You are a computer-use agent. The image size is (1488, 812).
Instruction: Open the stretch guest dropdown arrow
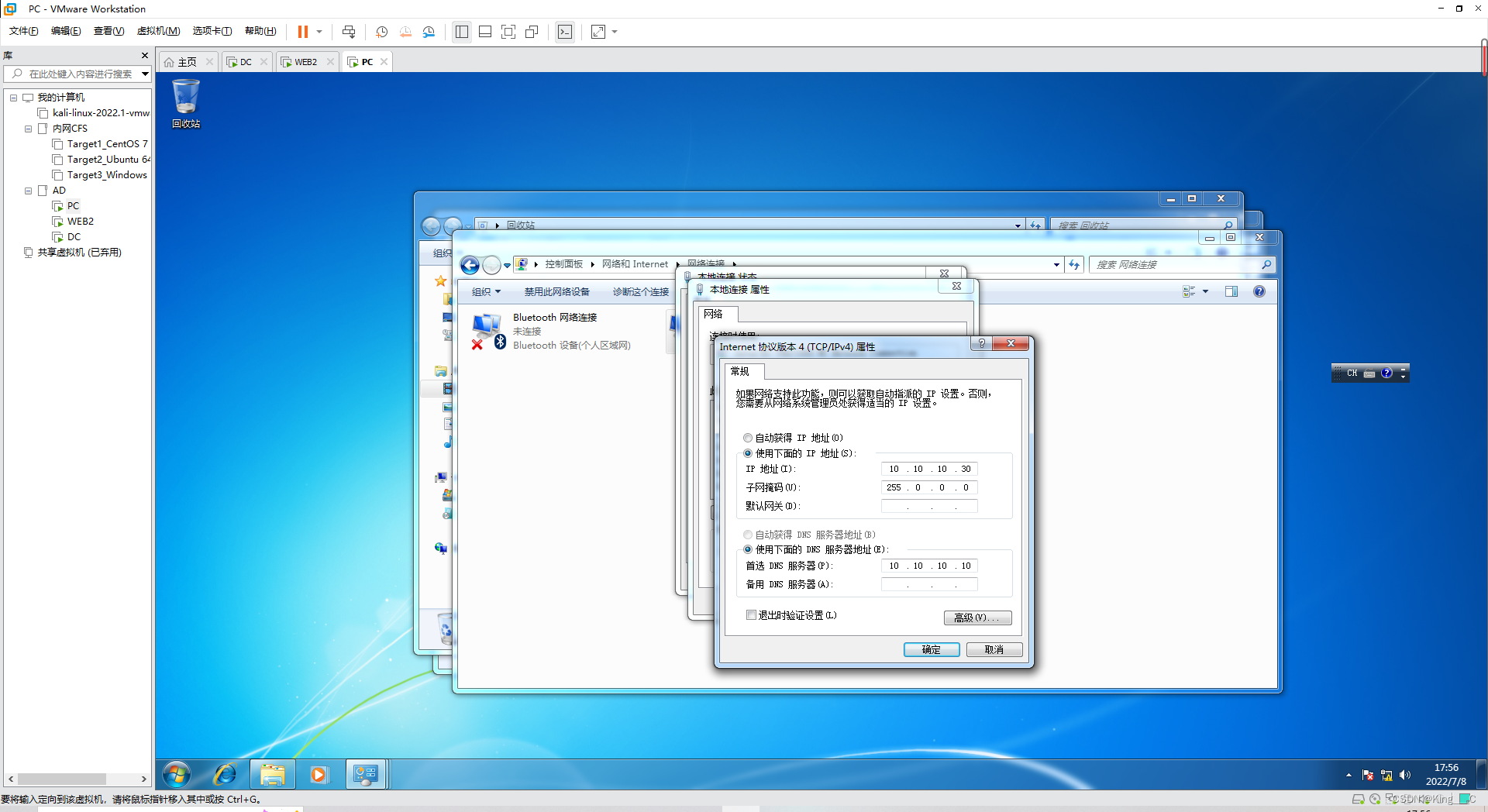615,32
